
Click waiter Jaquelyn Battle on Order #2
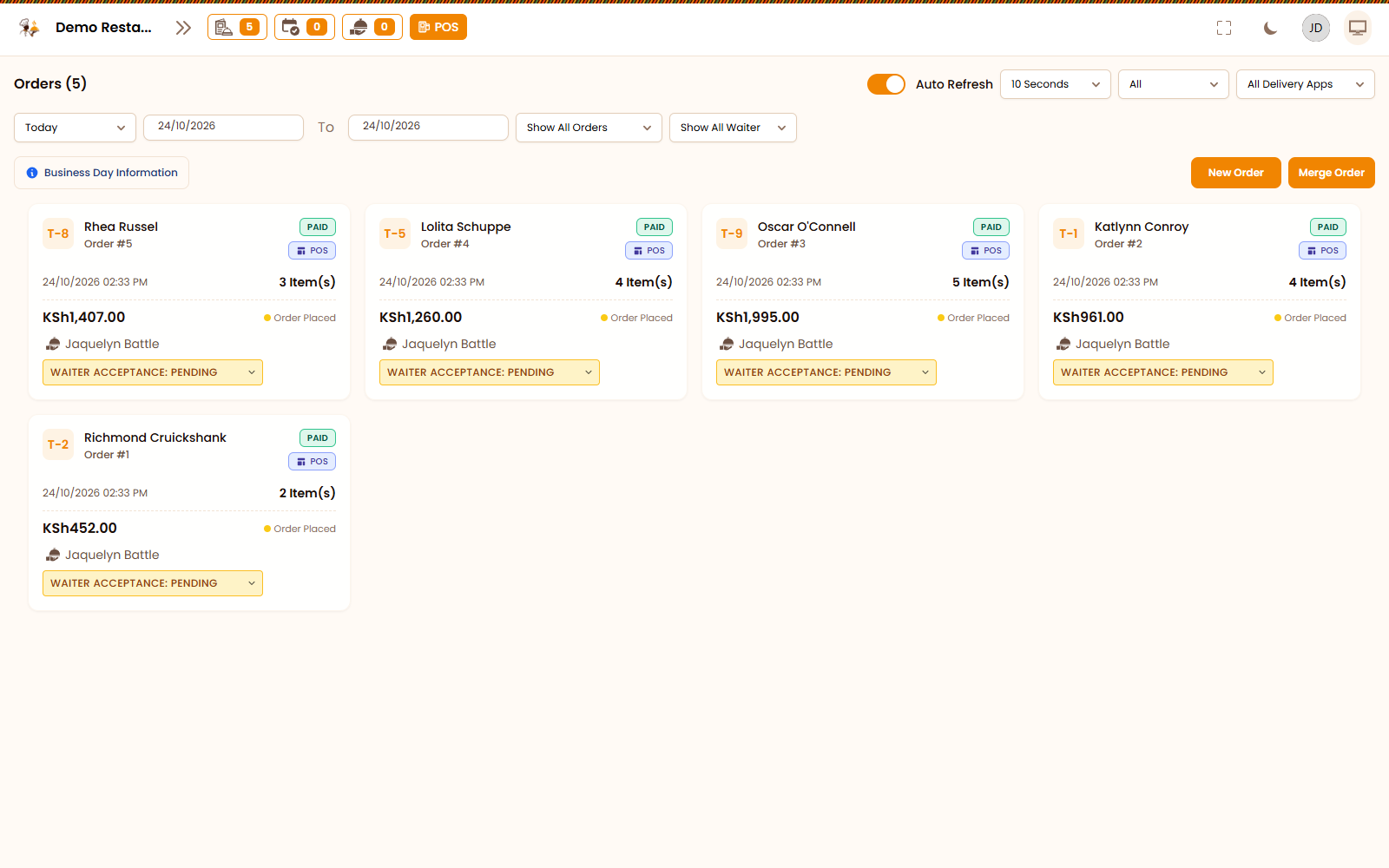click(x=1122, y=344)
